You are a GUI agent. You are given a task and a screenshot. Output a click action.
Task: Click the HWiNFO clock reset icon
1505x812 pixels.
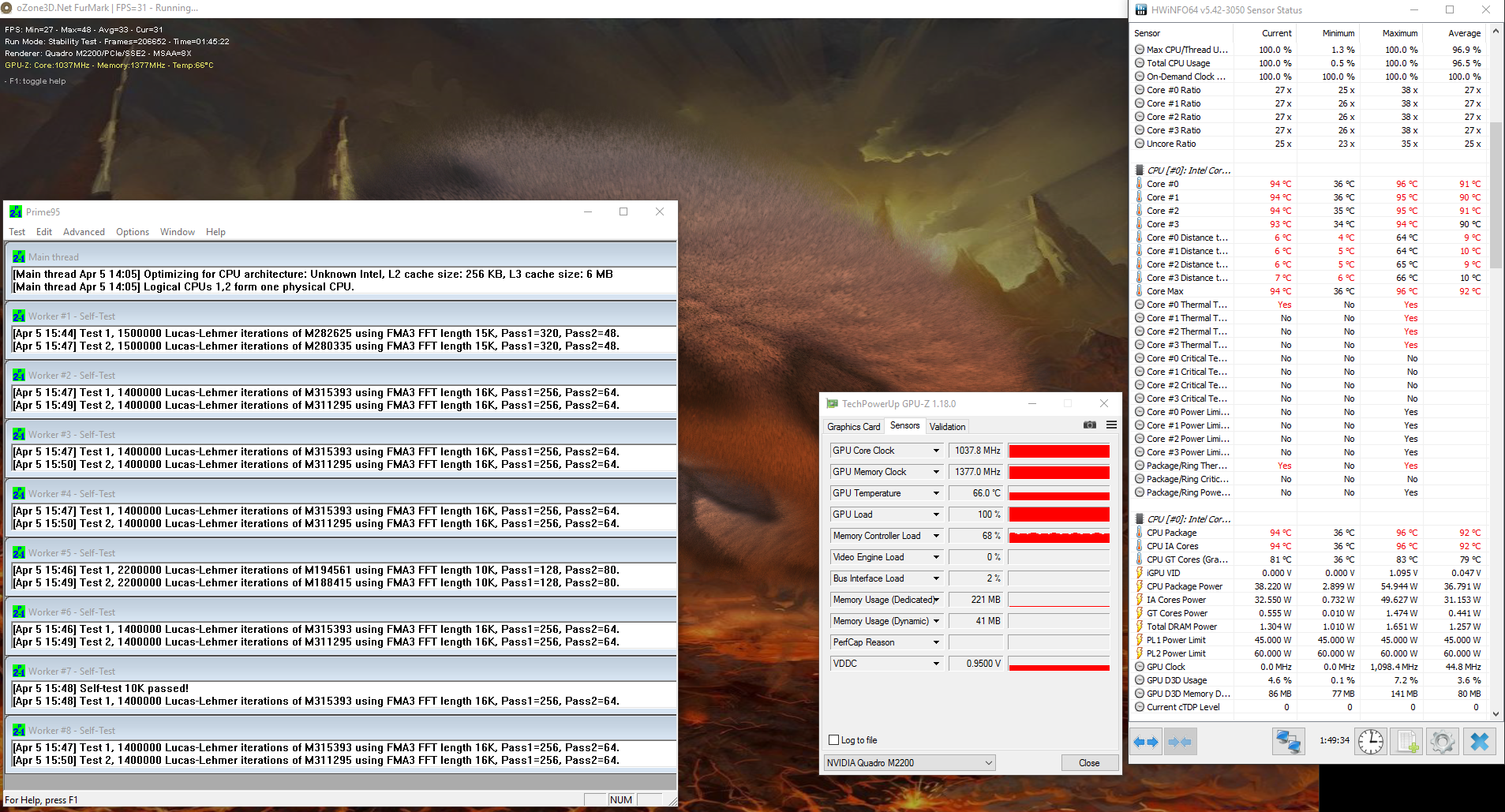[x=1371, y=742]
